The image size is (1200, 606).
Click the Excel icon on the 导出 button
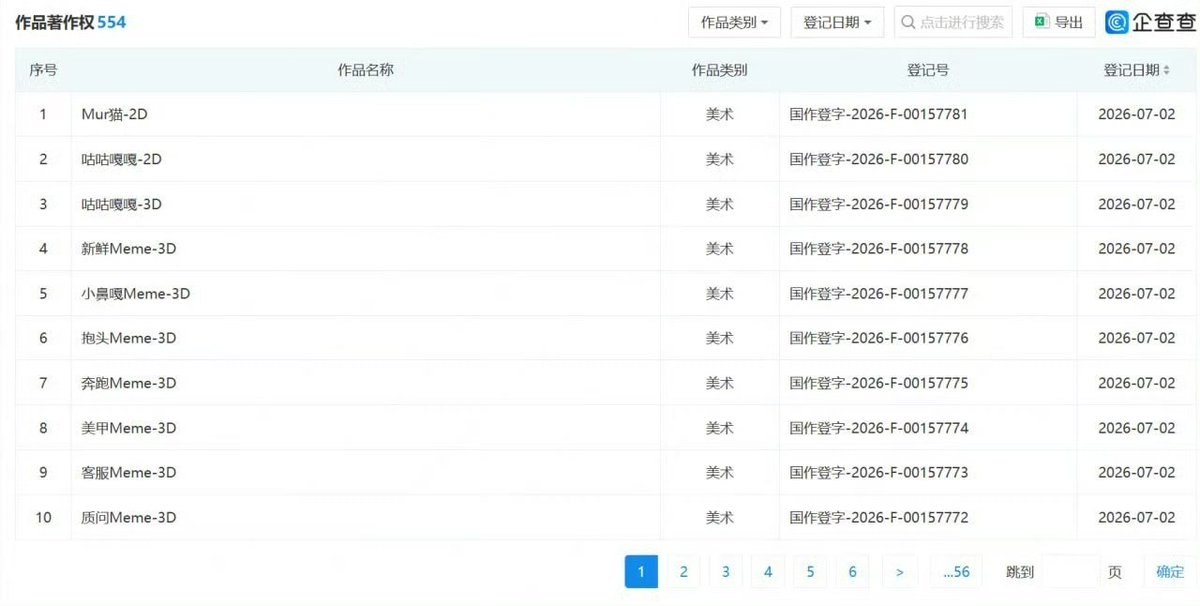1041,22
